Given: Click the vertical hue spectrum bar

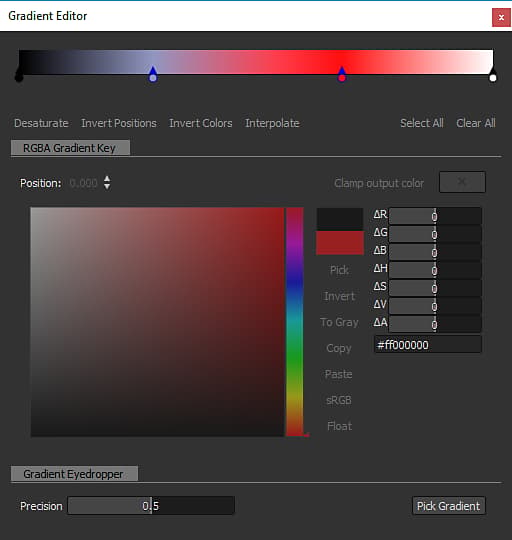Looking at the screenshot, I should coord(295,322).
